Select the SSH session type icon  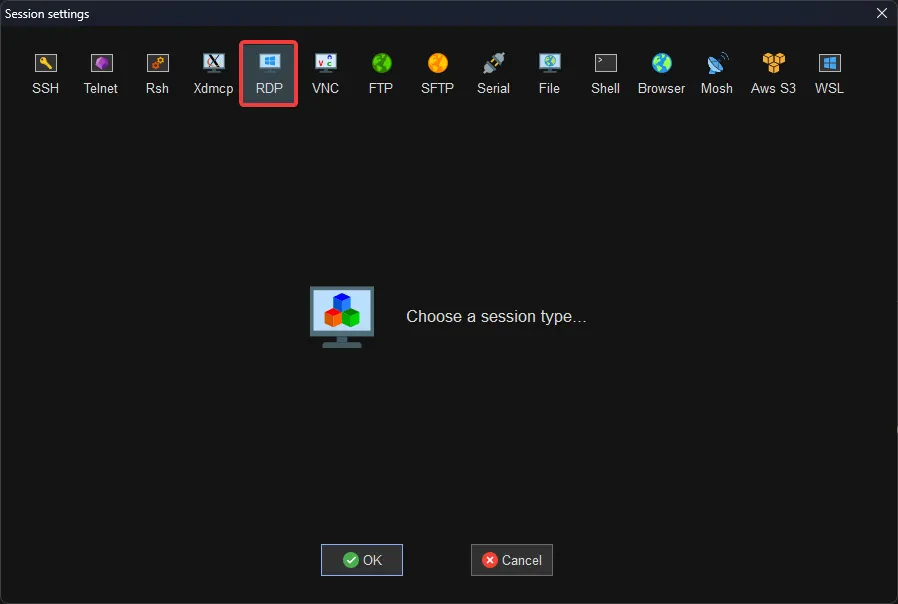(45, 74)
